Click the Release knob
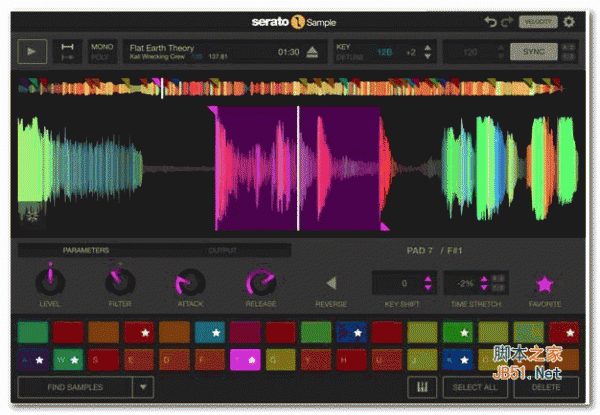 [x=261, y=282]
